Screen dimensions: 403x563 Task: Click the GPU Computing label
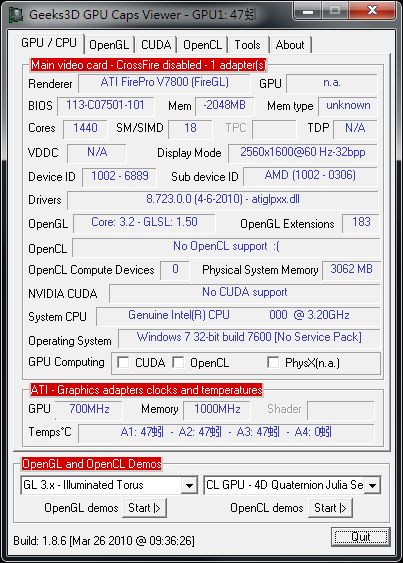pos(66,362)
